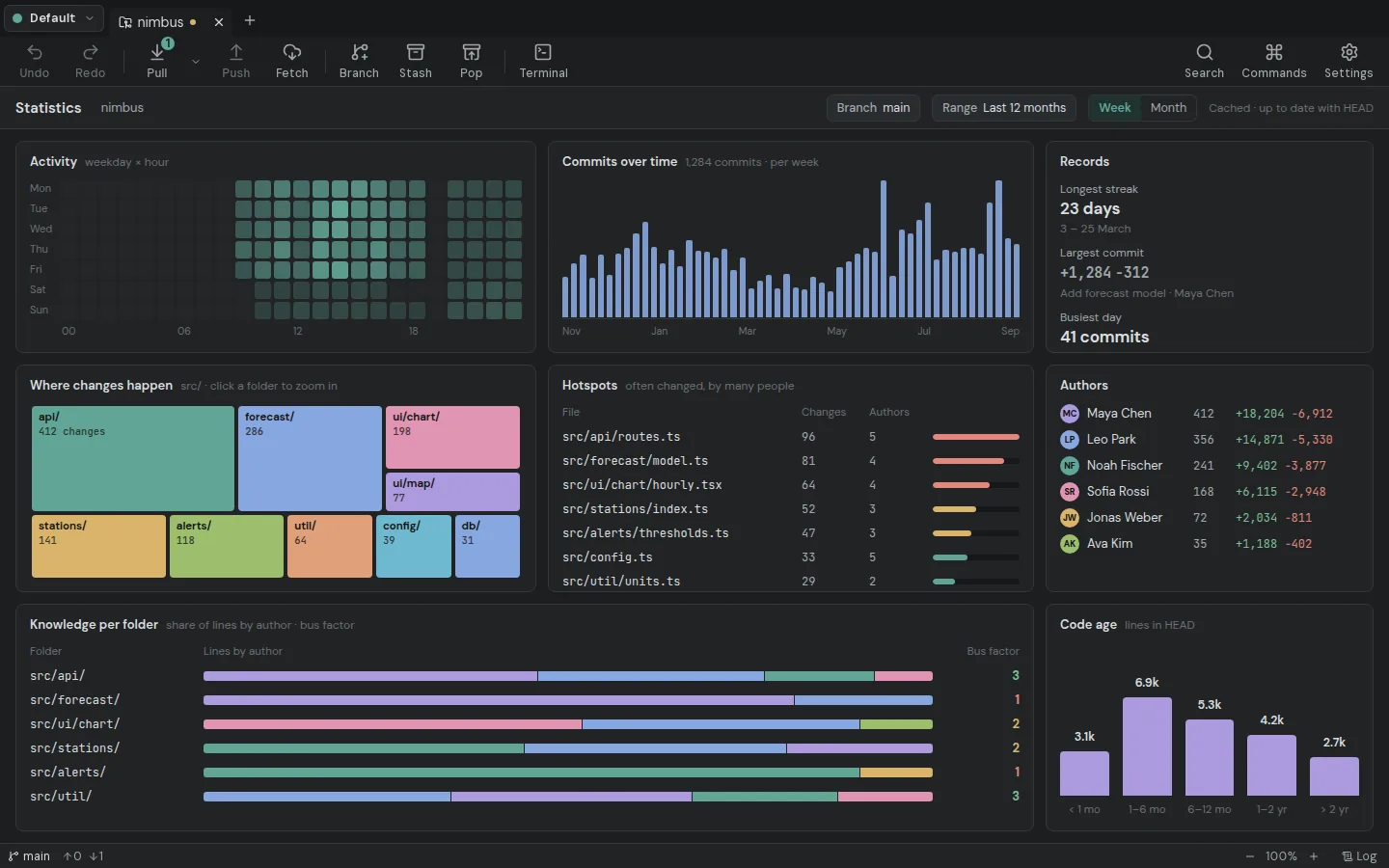Screen dimensions: 1389x868
Task: Close the nimbus tab
Action: [219, 21]
